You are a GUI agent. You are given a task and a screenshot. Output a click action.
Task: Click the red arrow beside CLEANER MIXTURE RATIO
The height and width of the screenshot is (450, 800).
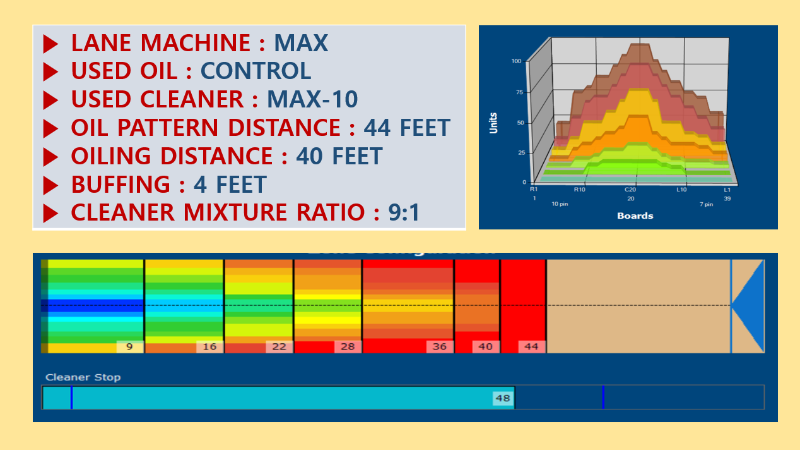(50, 213)
